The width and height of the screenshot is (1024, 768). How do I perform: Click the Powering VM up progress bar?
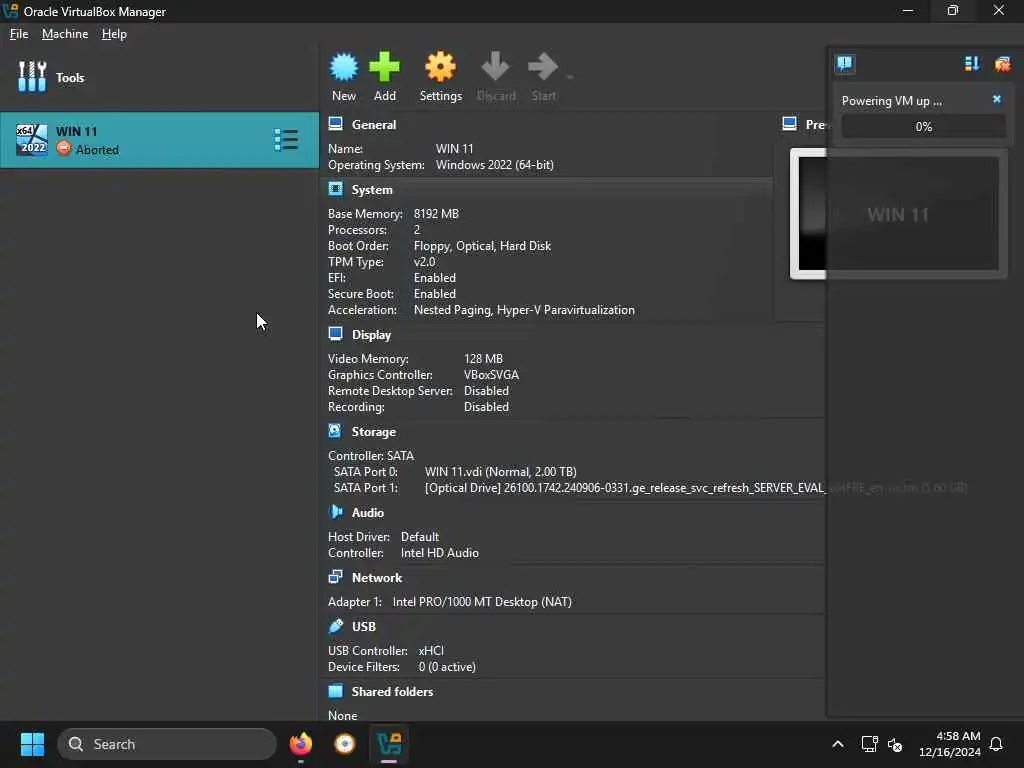pos(923,127)
